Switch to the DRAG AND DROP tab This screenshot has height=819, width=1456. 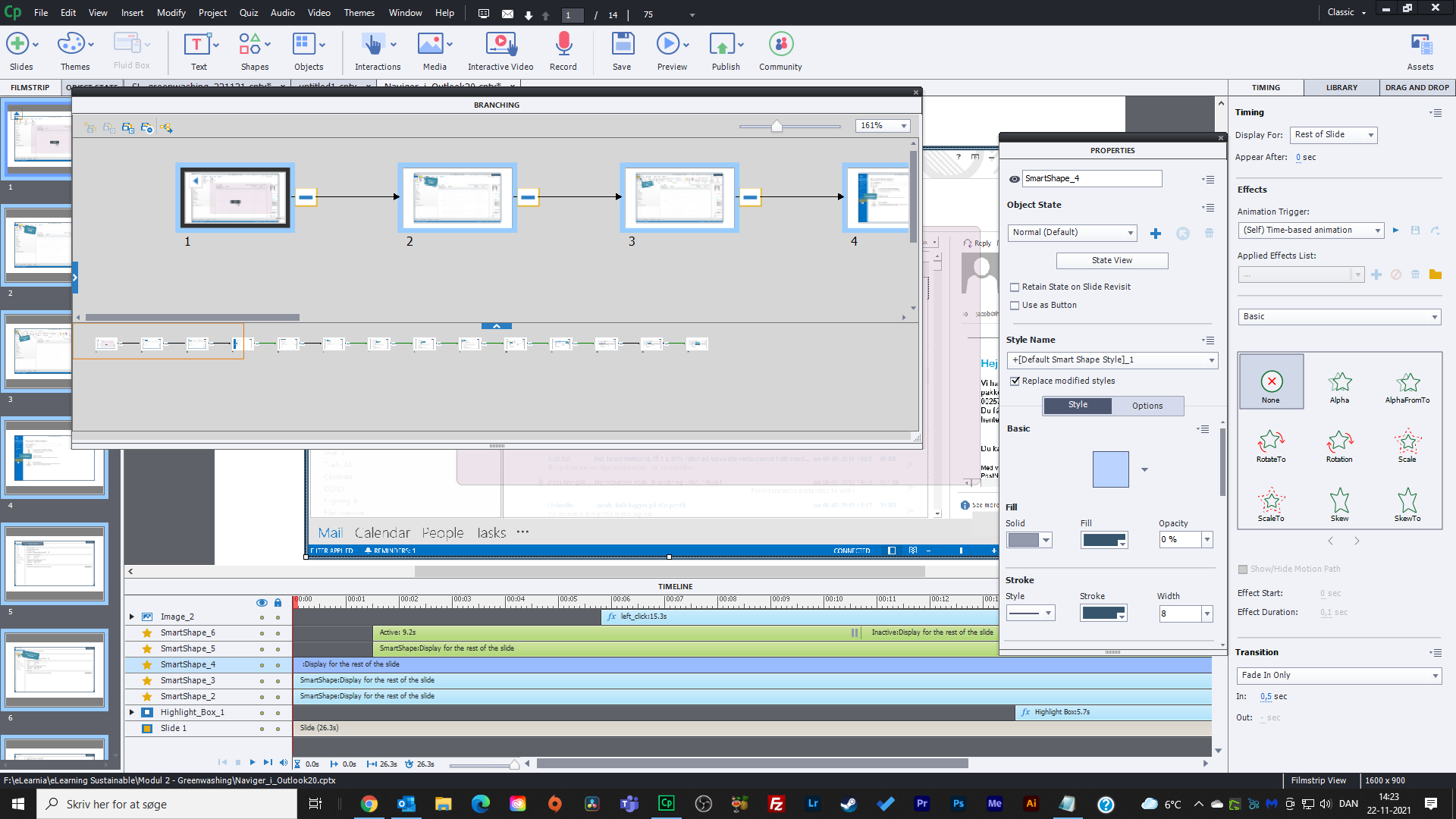coord(1417,88)
